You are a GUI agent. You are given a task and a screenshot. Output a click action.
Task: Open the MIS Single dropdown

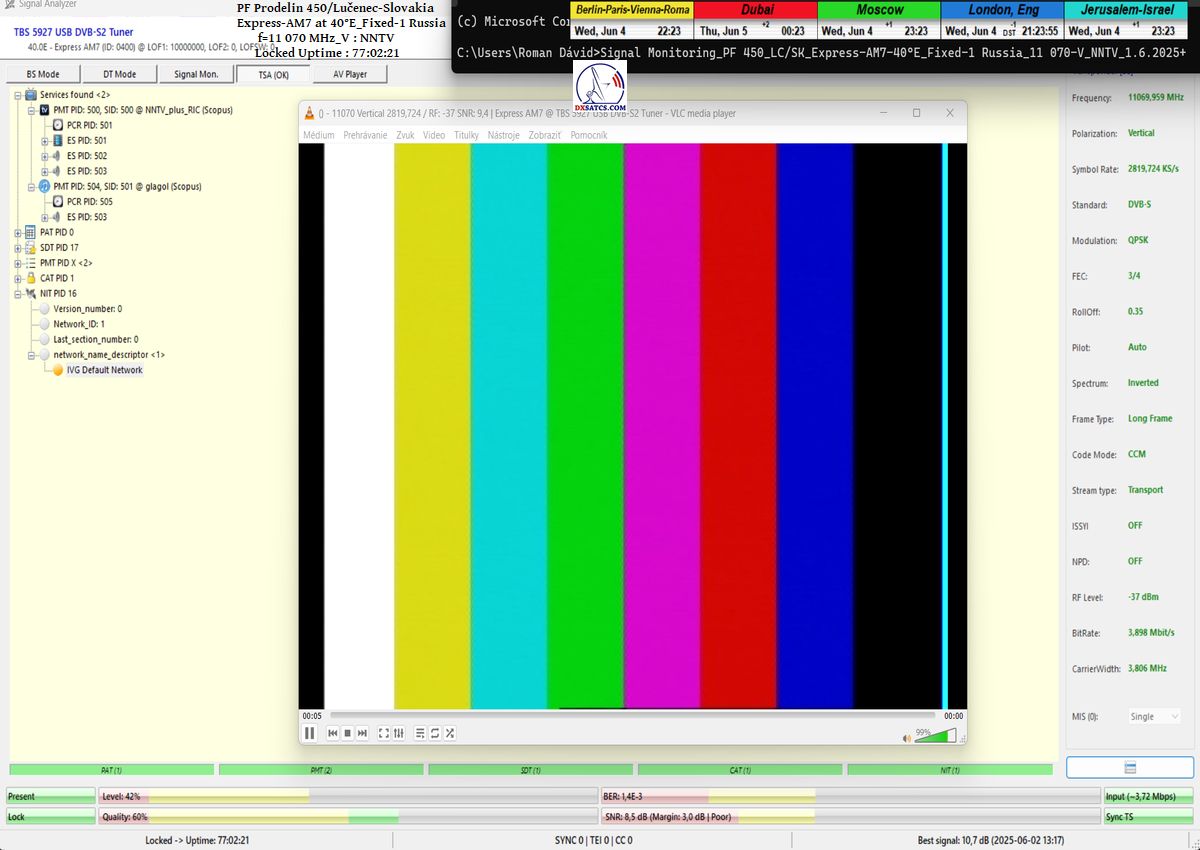1153,716
